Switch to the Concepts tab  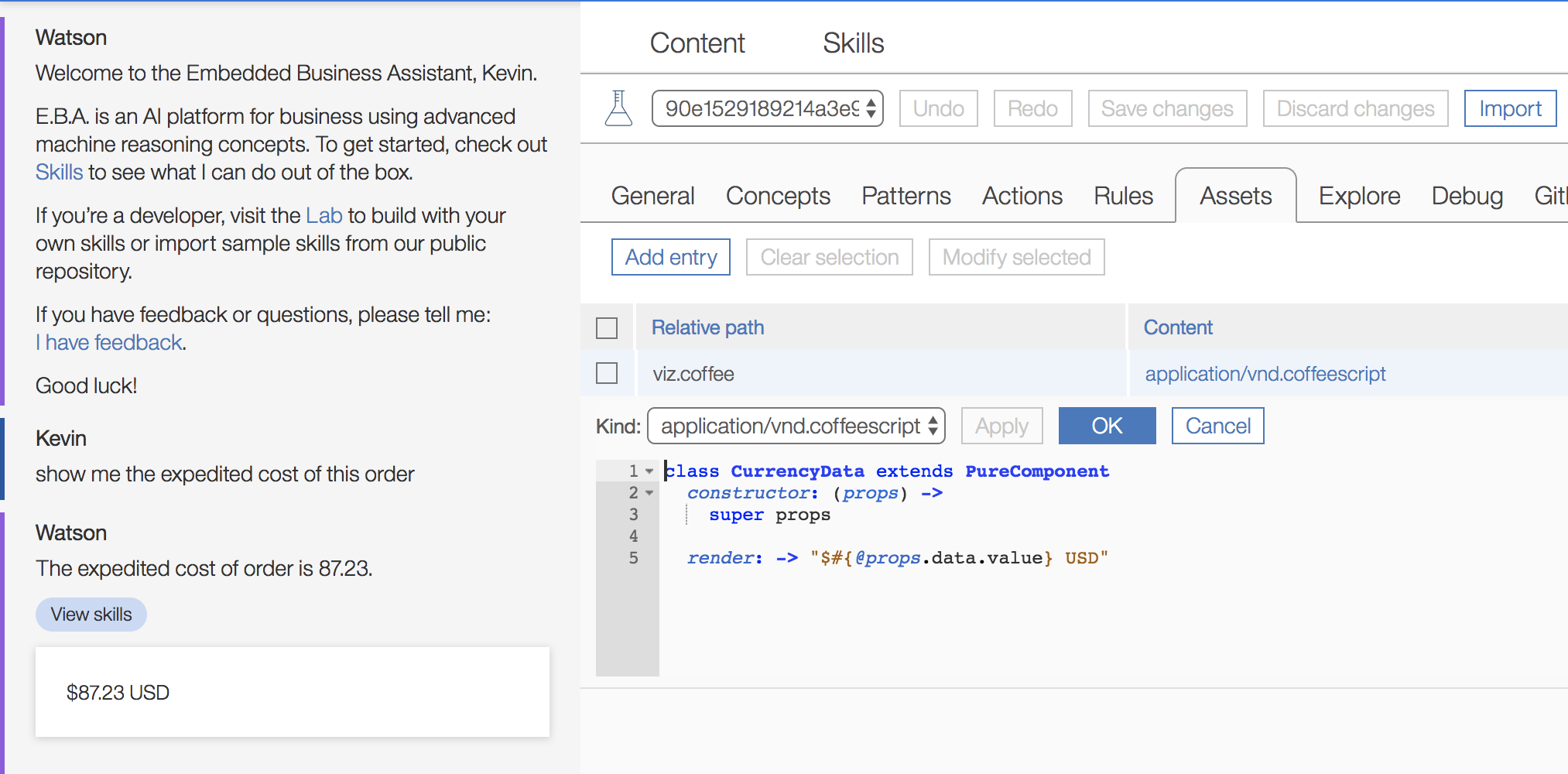(x=778, y=196)
